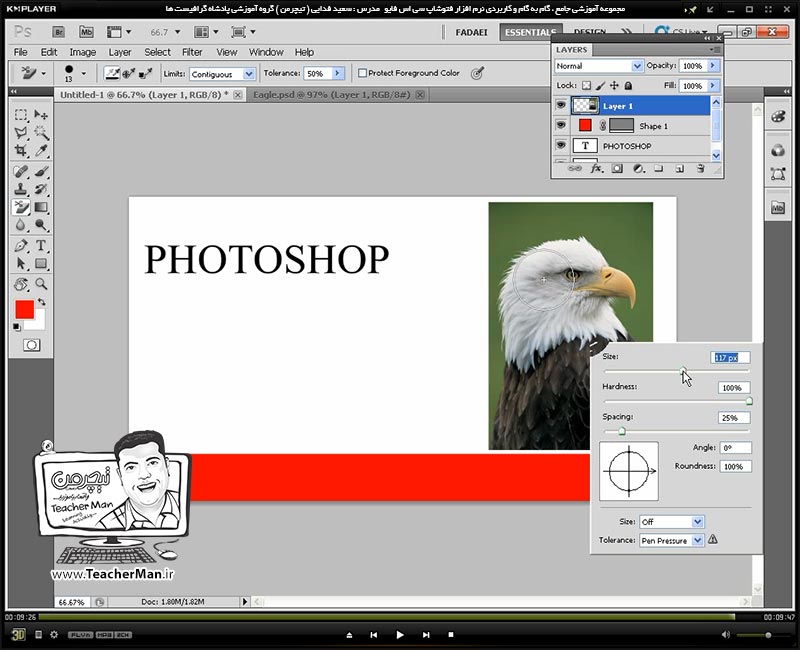
Task: Open the Tolerance slider arrow
Action: pyautogui.click(x=338, y=73)
